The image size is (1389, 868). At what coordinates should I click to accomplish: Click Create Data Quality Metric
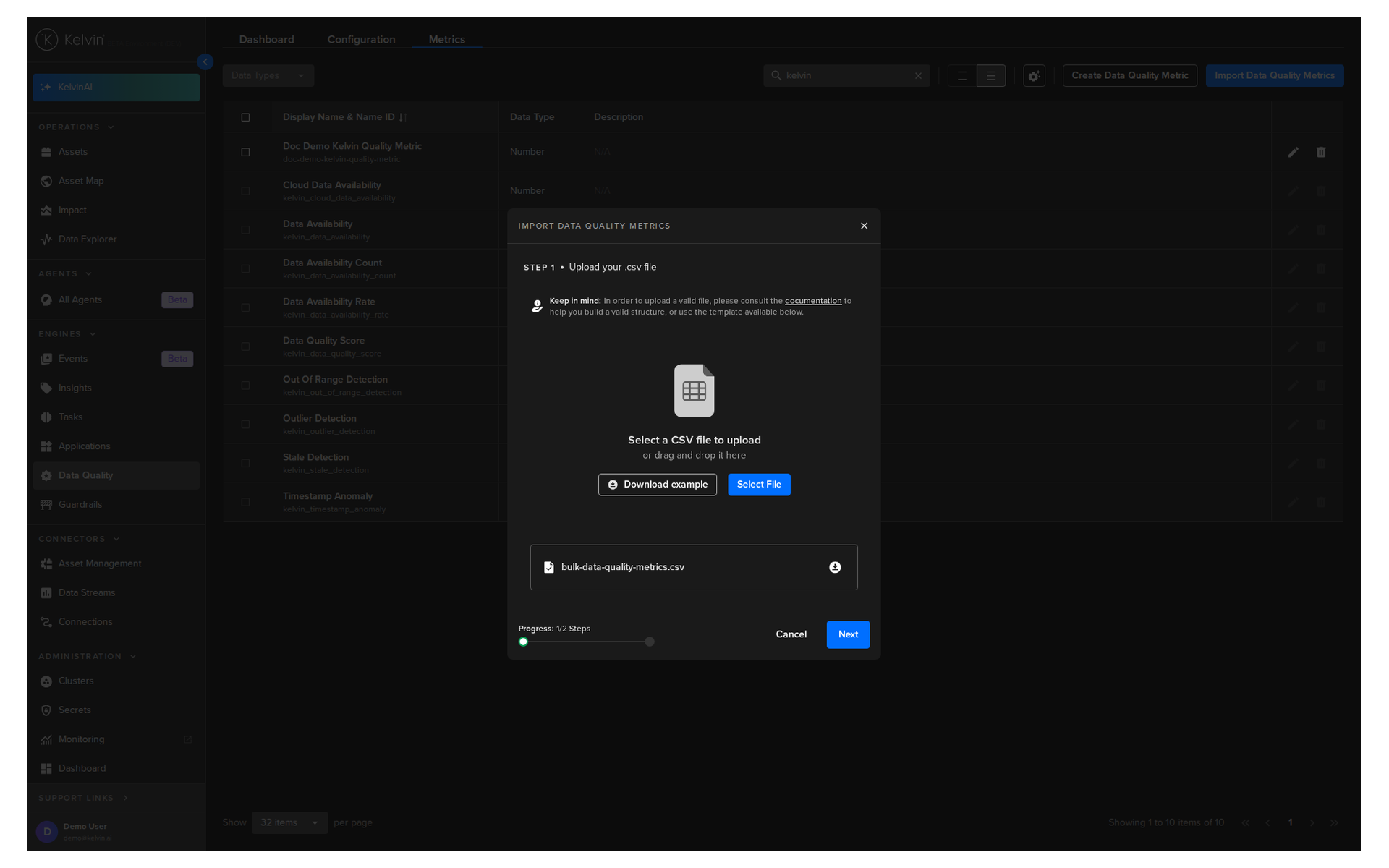[1129, 76]
